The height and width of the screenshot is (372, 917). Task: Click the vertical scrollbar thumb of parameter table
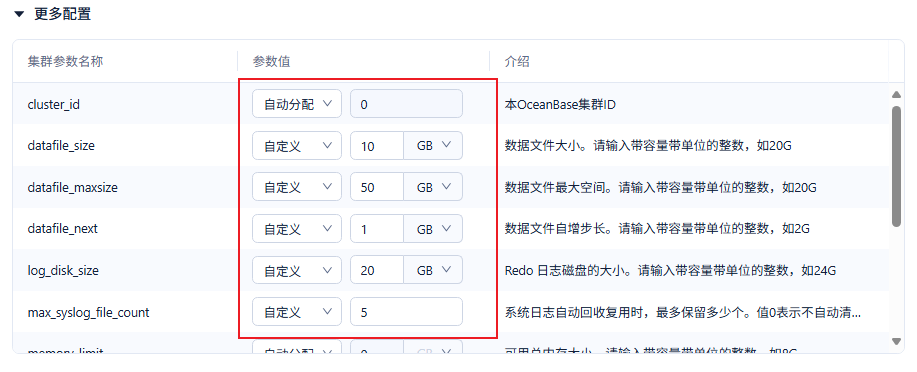click(x=896, y=166)
